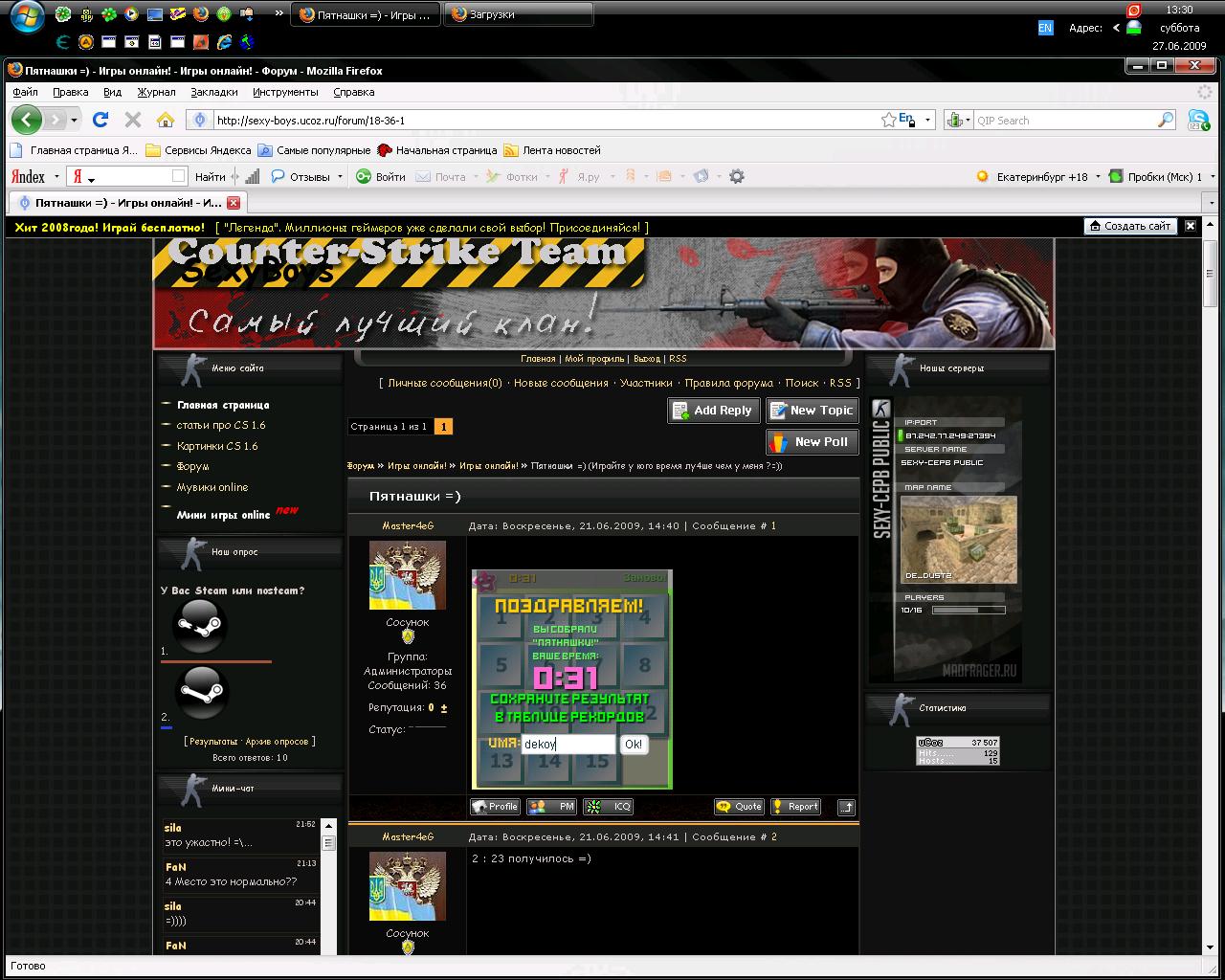Click the name input field containing dekoy
Image resolution: width=1225 pixels, height=980 pixels.
point(568,744)
